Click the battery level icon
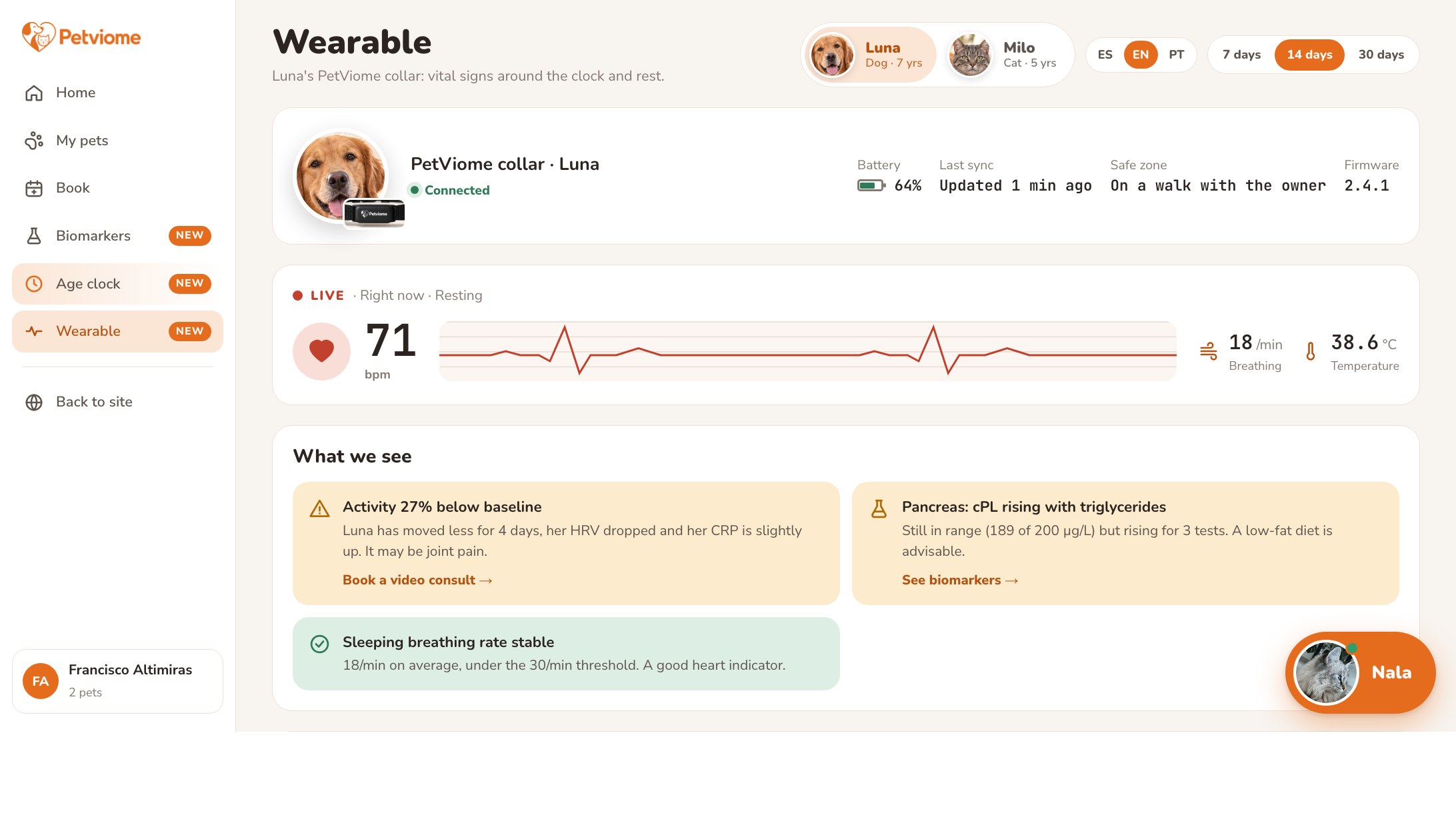The image size is (1456, 819). pos(871,185)
